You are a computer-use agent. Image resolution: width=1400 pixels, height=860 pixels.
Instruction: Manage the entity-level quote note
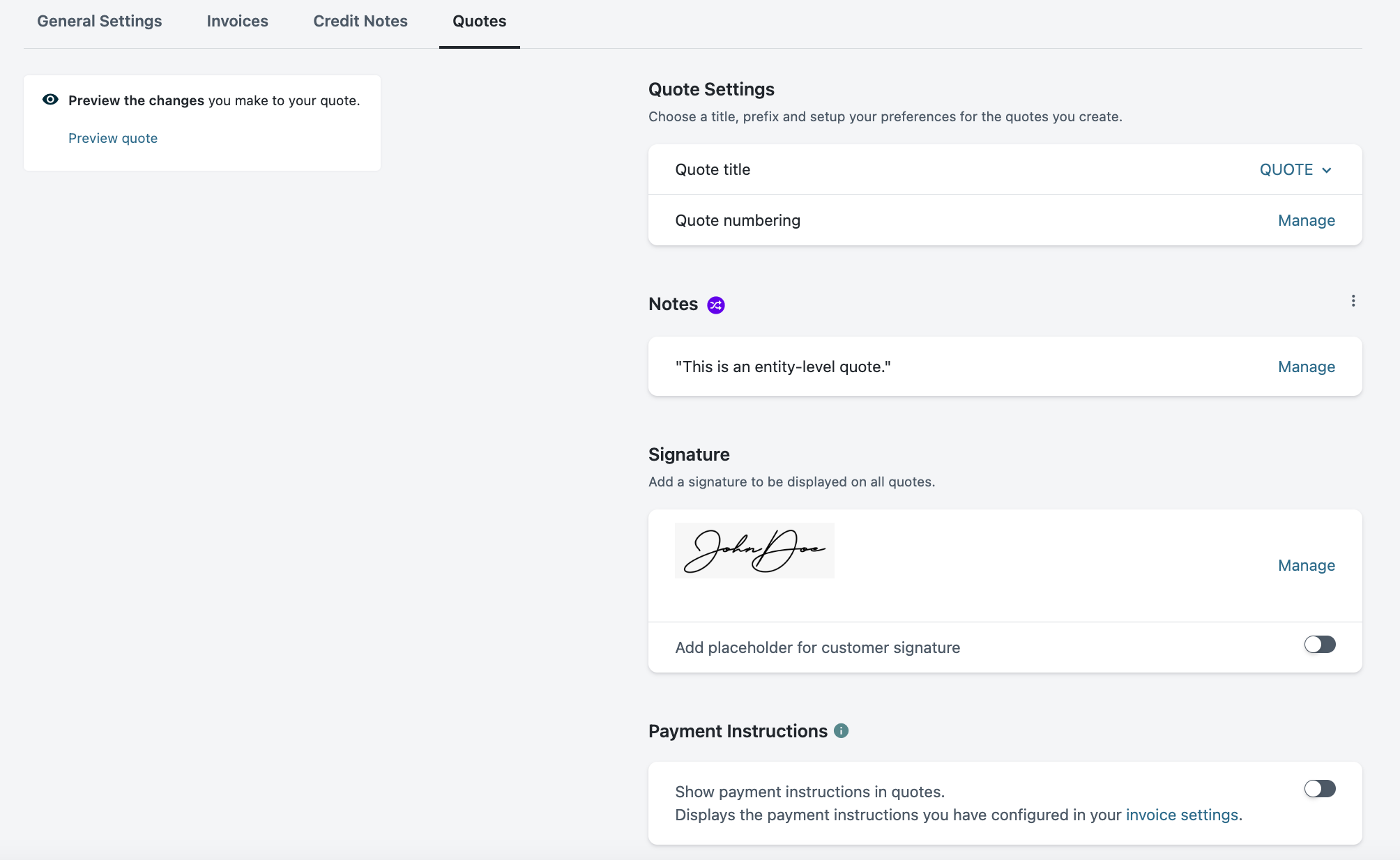(1306, 367)
